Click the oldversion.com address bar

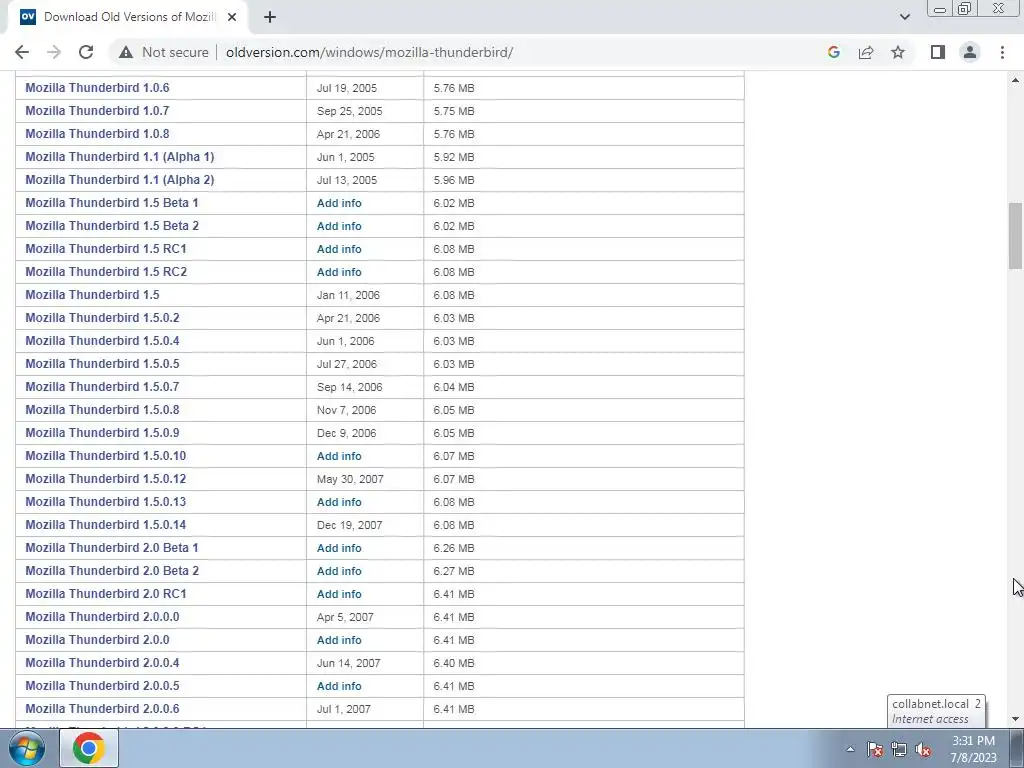pyautogui.click(x=369, y=52)
